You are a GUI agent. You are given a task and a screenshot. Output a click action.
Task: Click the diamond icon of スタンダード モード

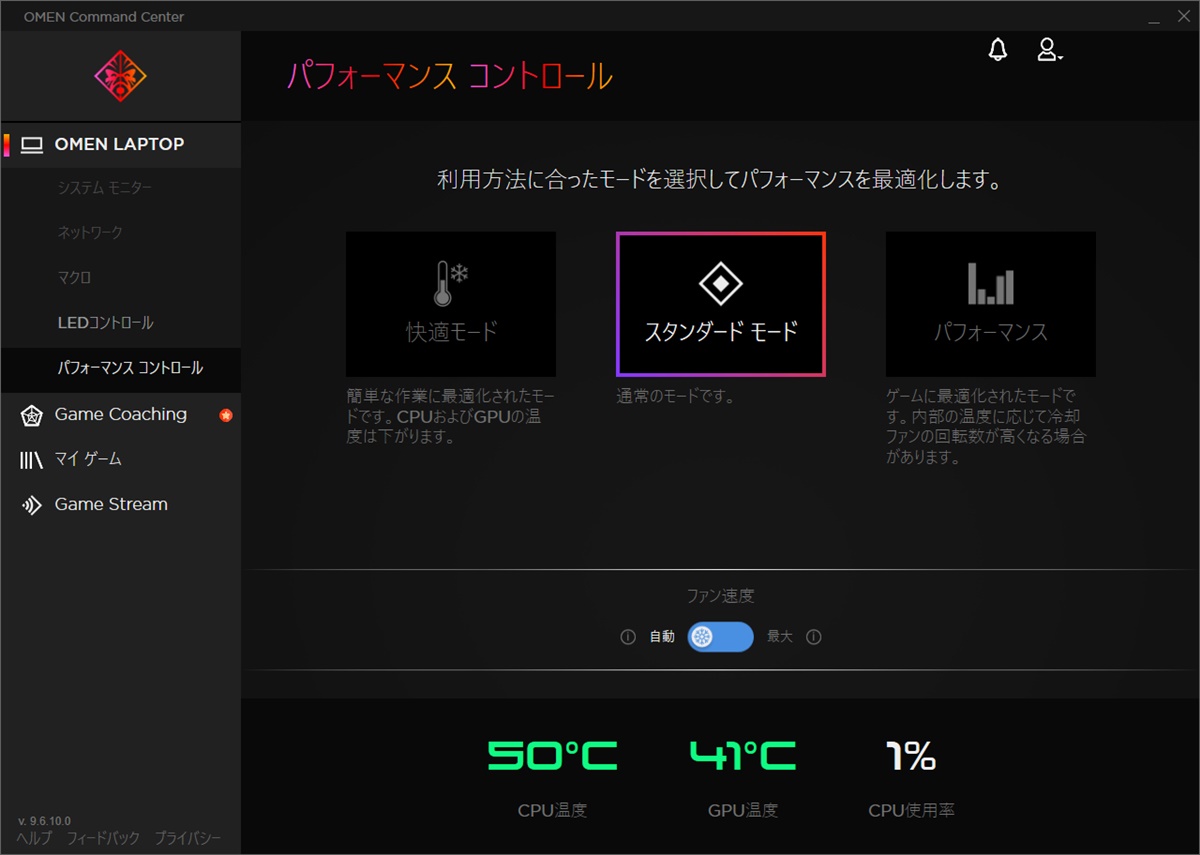coord(721,285)
